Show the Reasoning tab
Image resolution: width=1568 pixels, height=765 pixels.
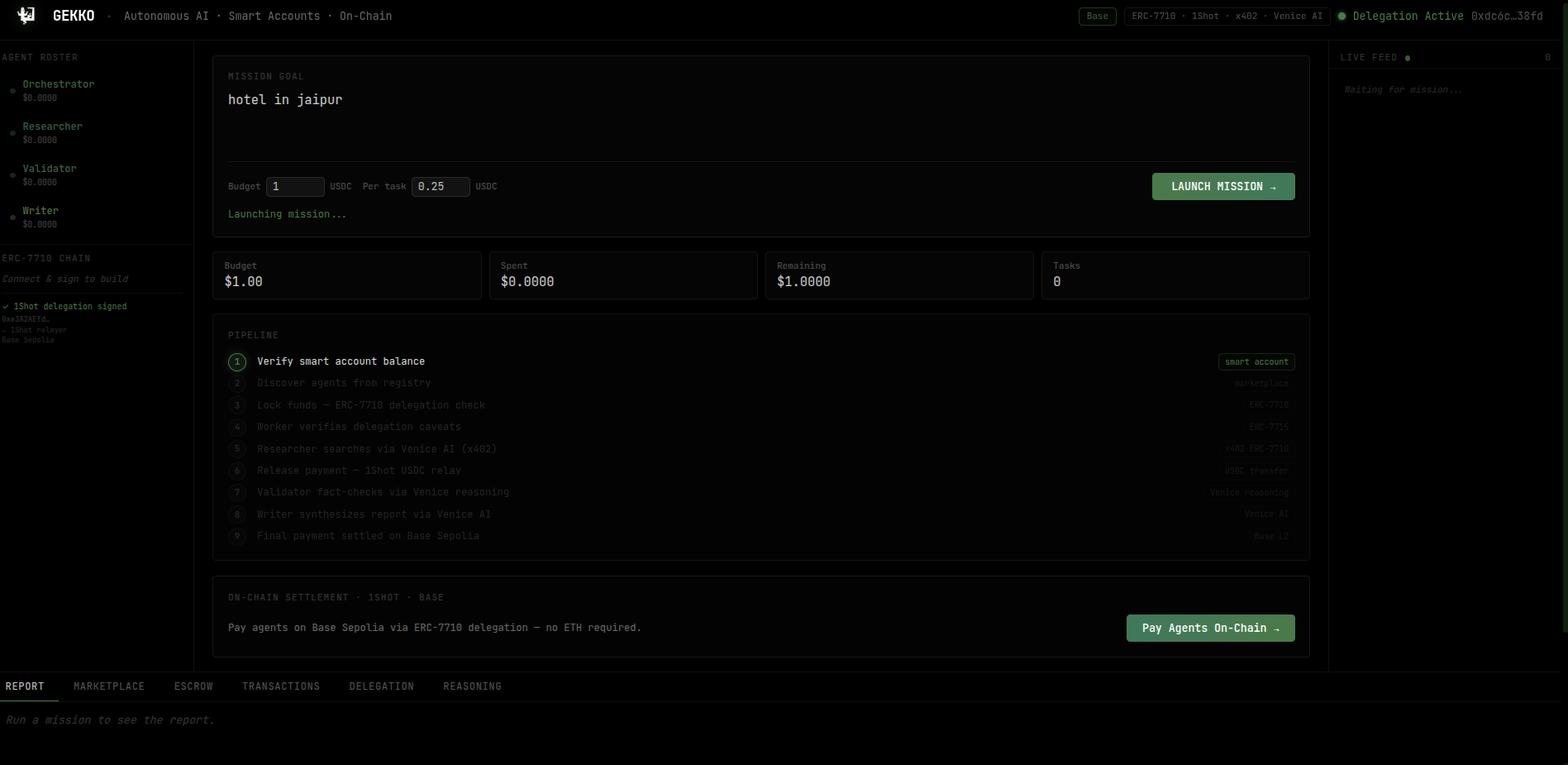tap(472, 686)
